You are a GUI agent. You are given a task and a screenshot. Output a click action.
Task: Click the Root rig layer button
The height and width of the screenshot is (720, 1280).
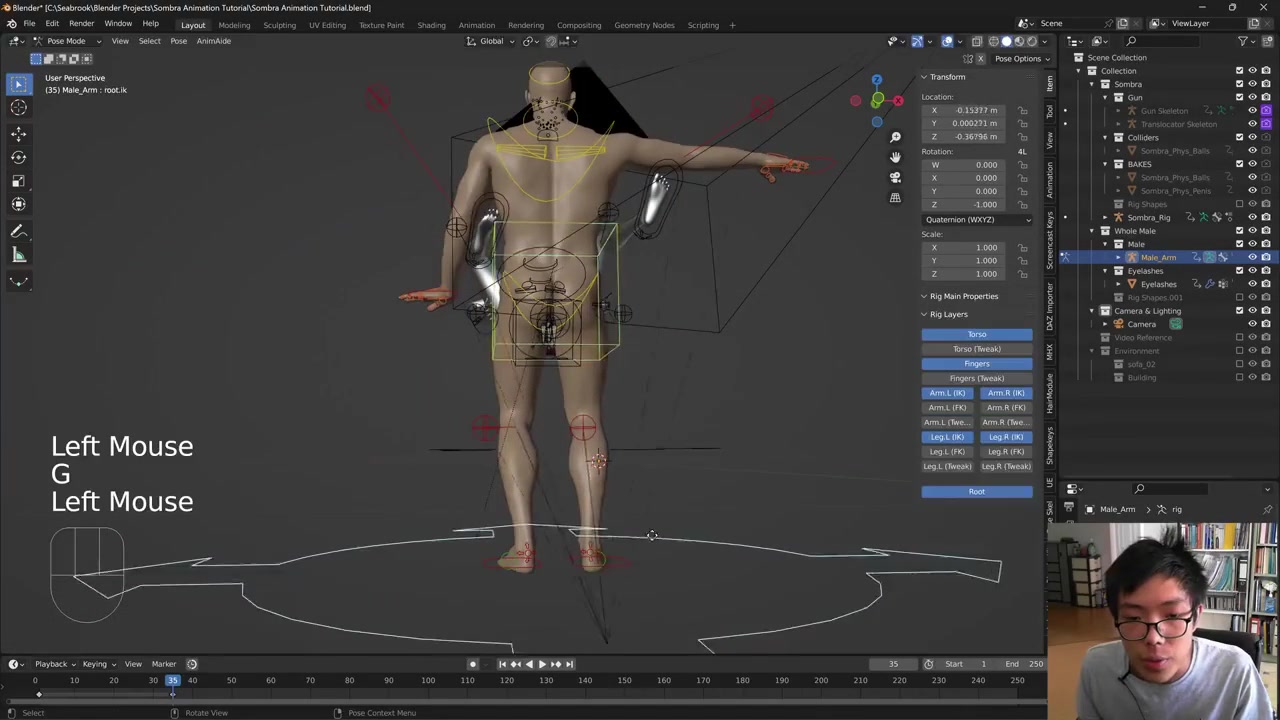click(x=977, y=491)
